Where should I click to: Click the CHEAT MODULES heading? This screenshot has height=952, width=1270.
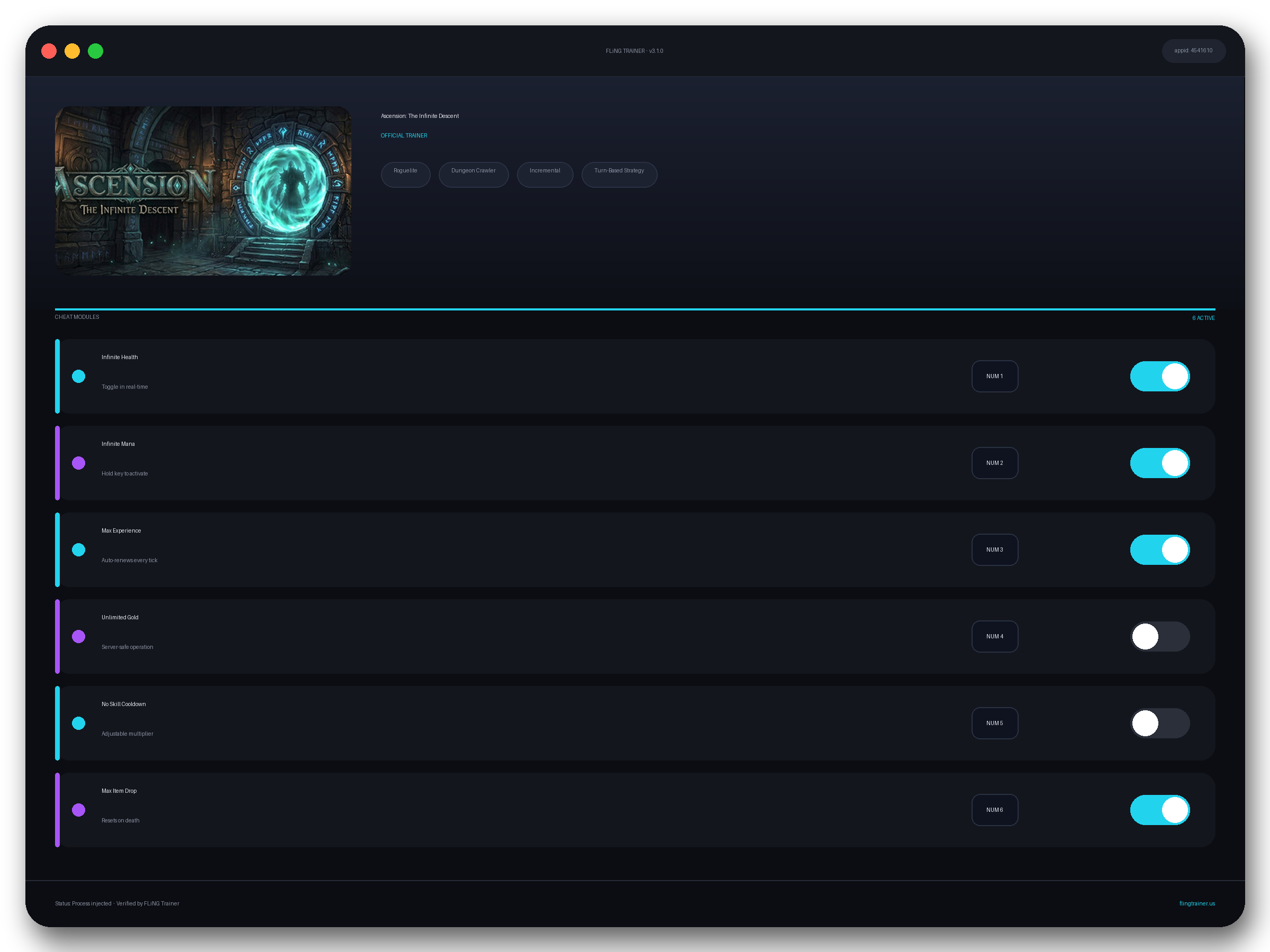point(77,317)
